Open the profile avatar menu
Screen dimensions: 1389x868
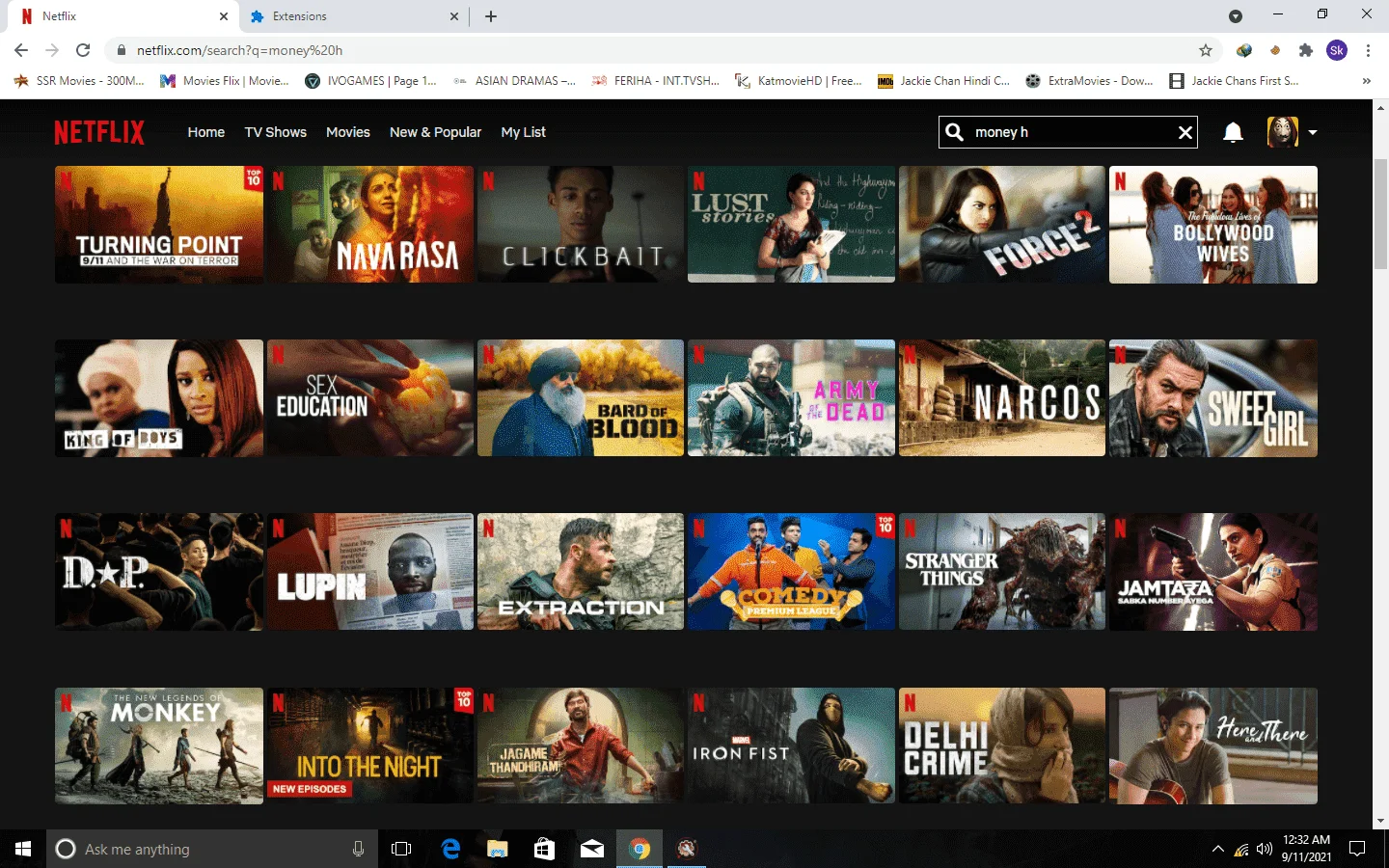click(1282, 132)
